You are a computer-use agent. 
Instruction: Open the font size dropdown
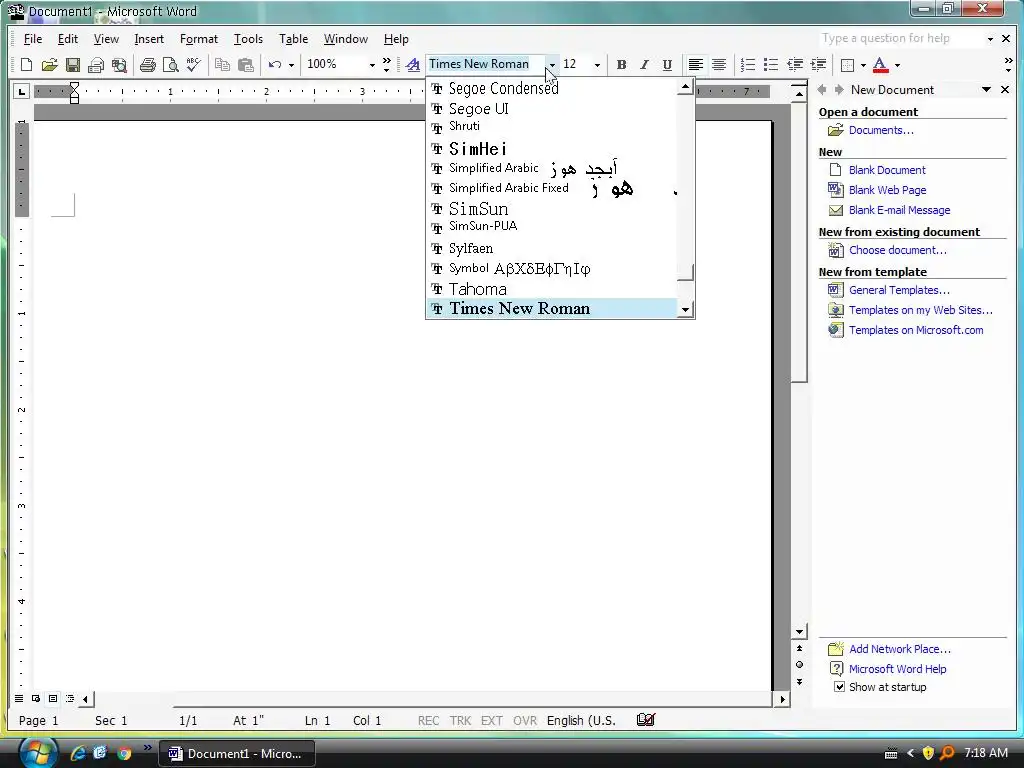(597, 65)
